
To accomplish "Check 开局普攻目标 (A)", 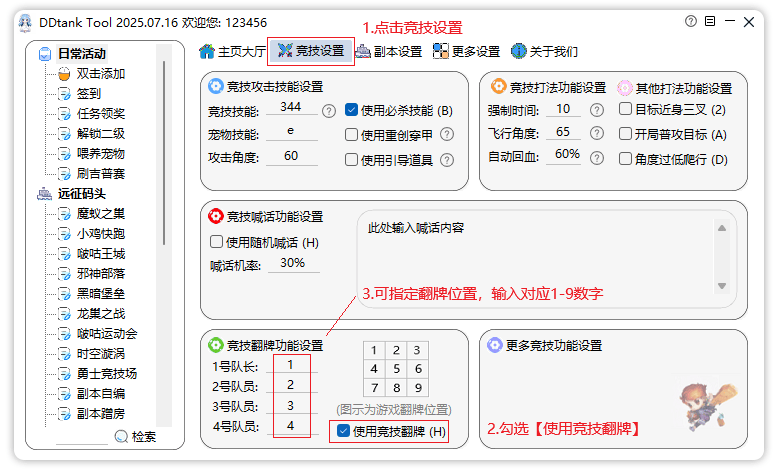I will (x=625, y=134).
